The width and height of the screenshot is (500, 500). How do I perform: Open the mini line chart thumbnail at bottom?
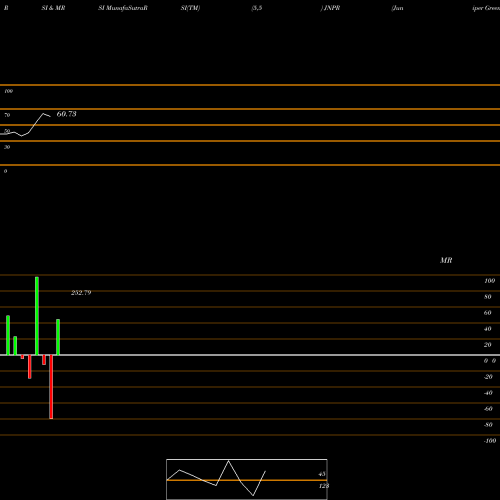[247, 479]
